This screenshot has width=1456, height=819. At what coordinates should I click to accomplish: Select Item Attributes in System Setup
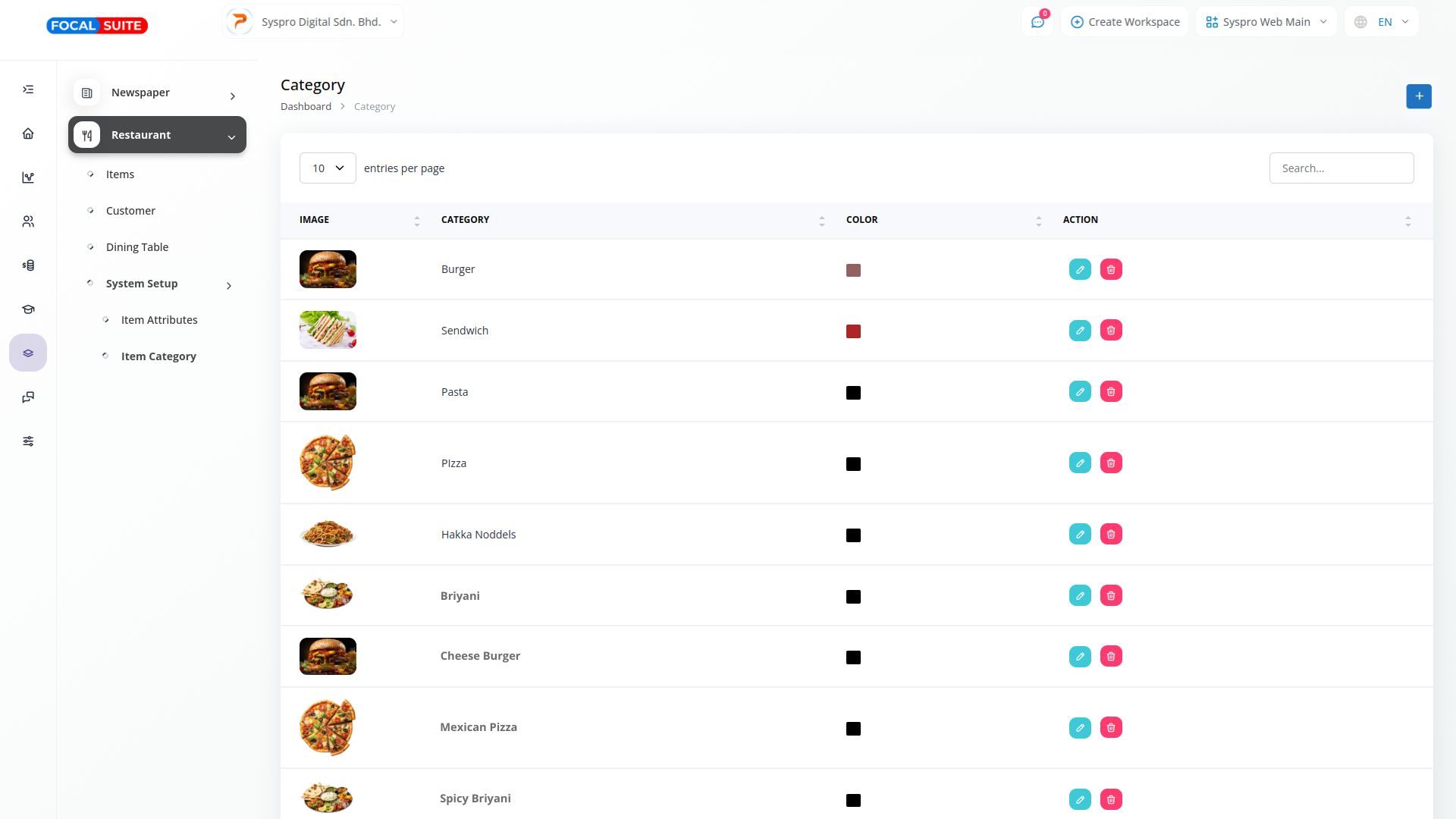[x=159, y=320]
